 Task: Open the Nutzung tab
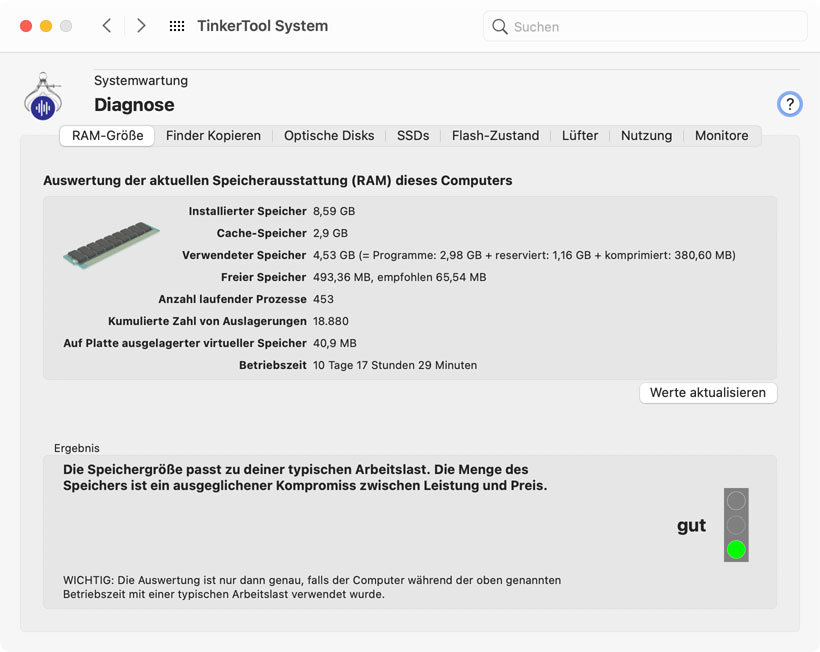[x=646, y=136]
